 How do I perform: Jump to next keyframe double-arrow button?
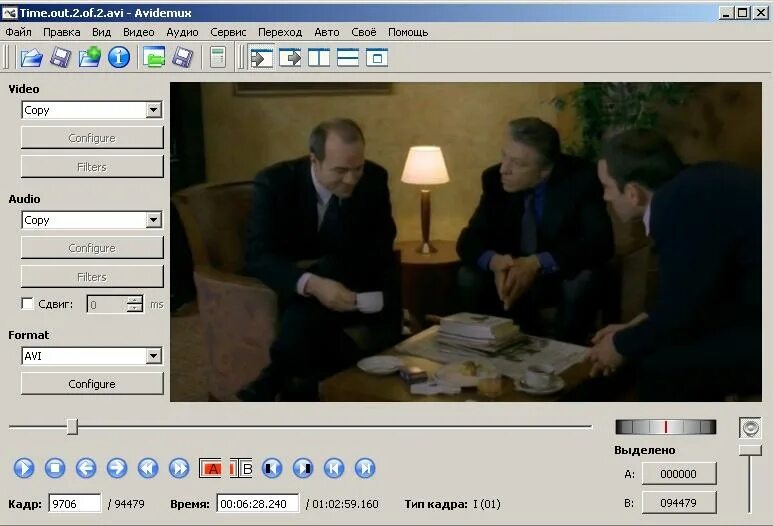pyautogui.click(x=179, y=468)
